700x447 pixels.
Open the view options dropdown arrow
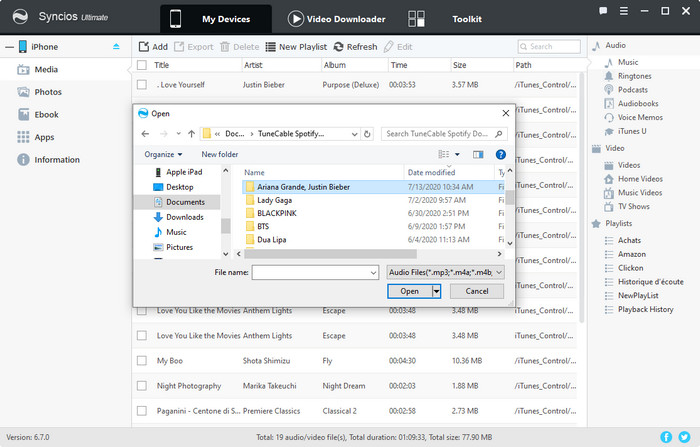pos(457,155)
